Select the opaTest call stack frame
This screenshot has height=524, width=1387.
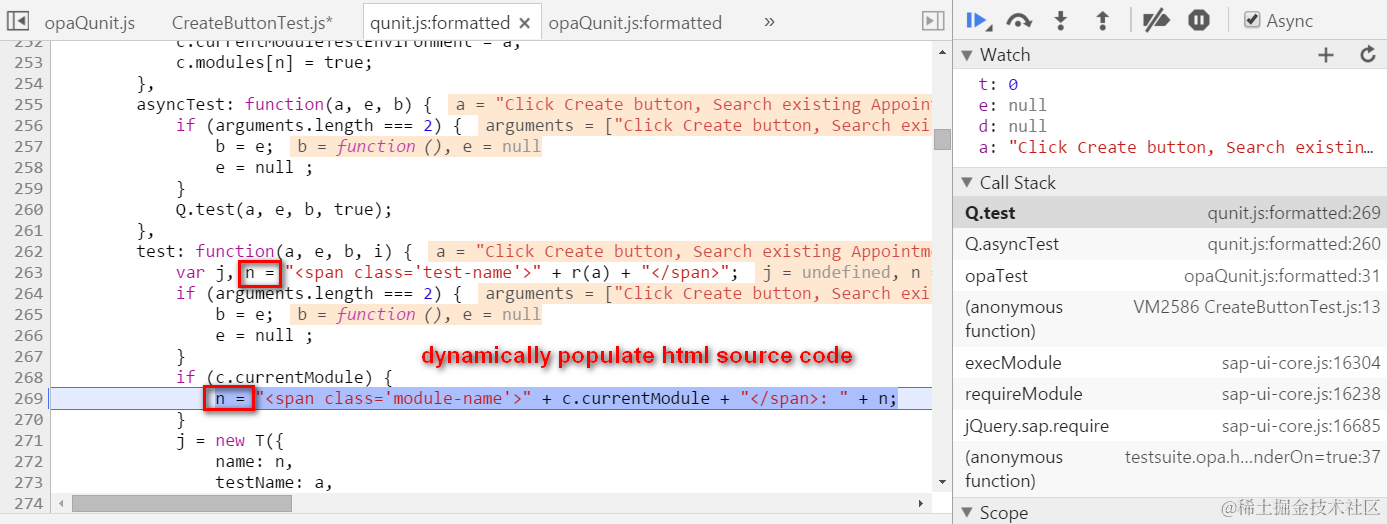pos(1170,275)
